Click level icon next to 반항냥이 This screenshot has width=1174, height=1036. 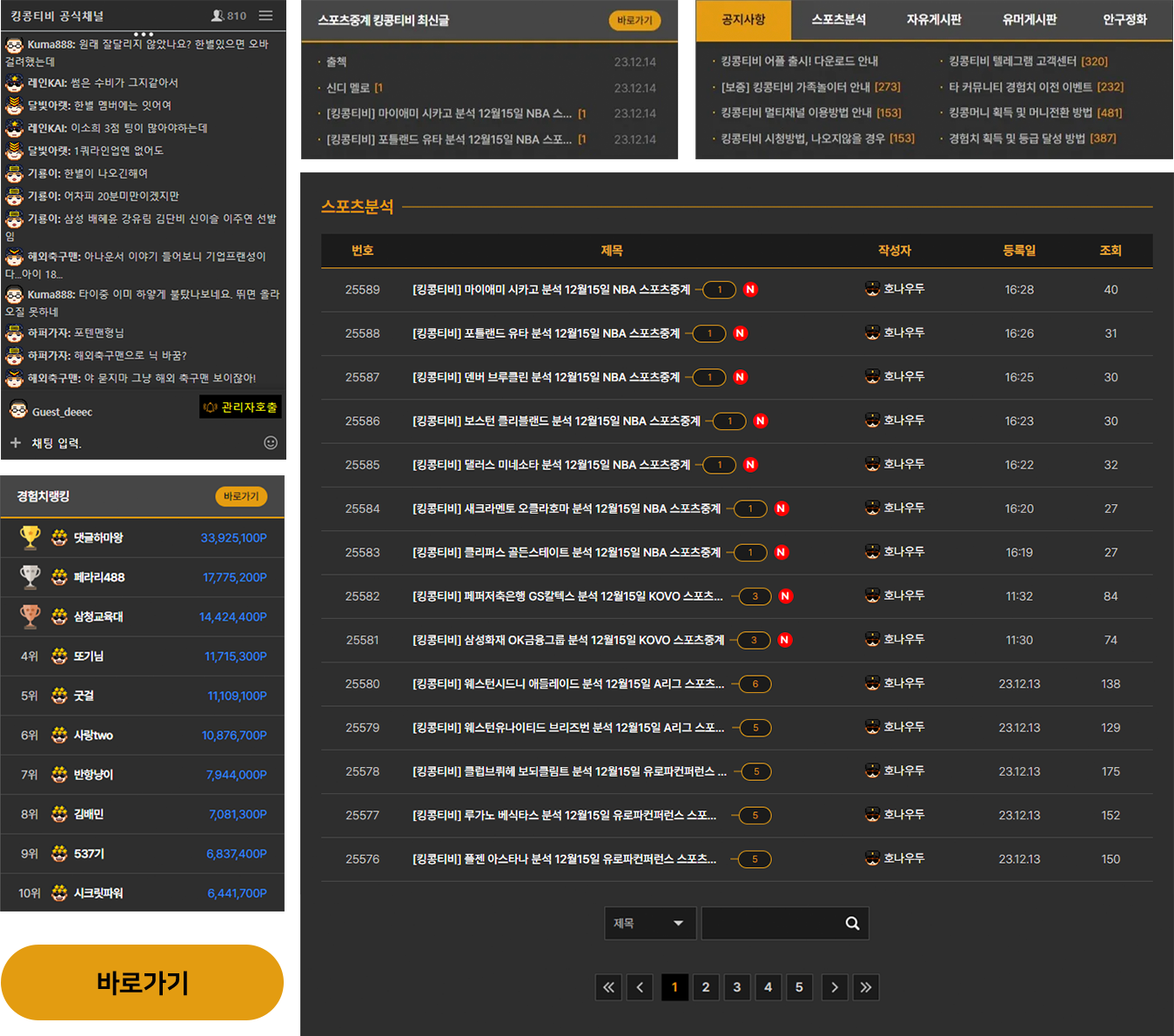coord(59,775)
